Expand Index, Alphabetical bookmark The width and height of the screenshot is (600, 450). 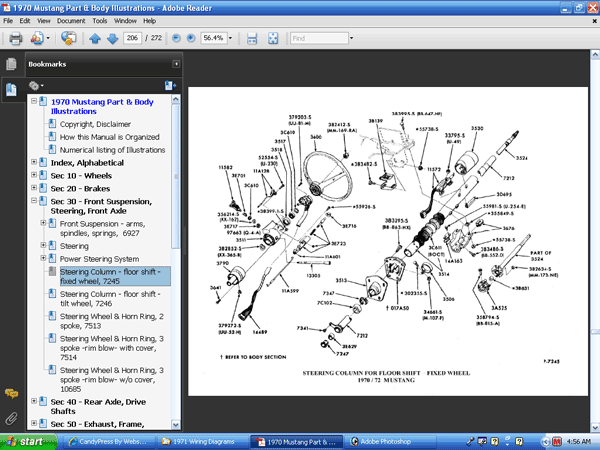point(34,162)
